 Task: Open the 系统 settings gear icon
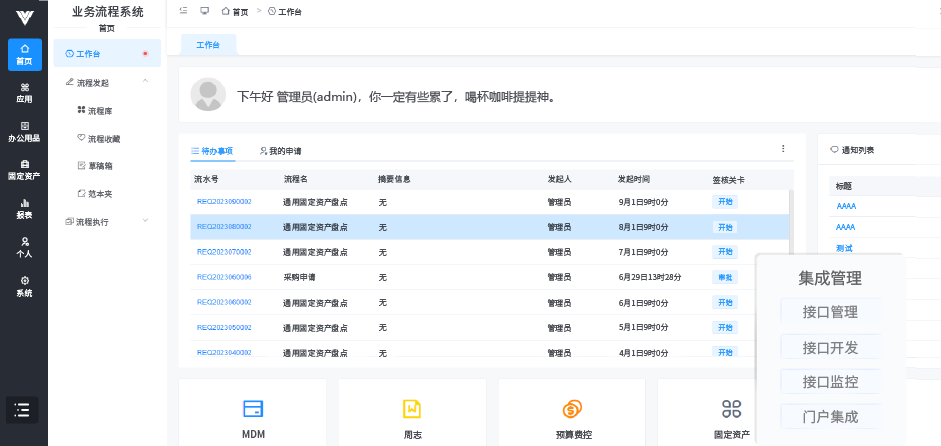[24, 286]
